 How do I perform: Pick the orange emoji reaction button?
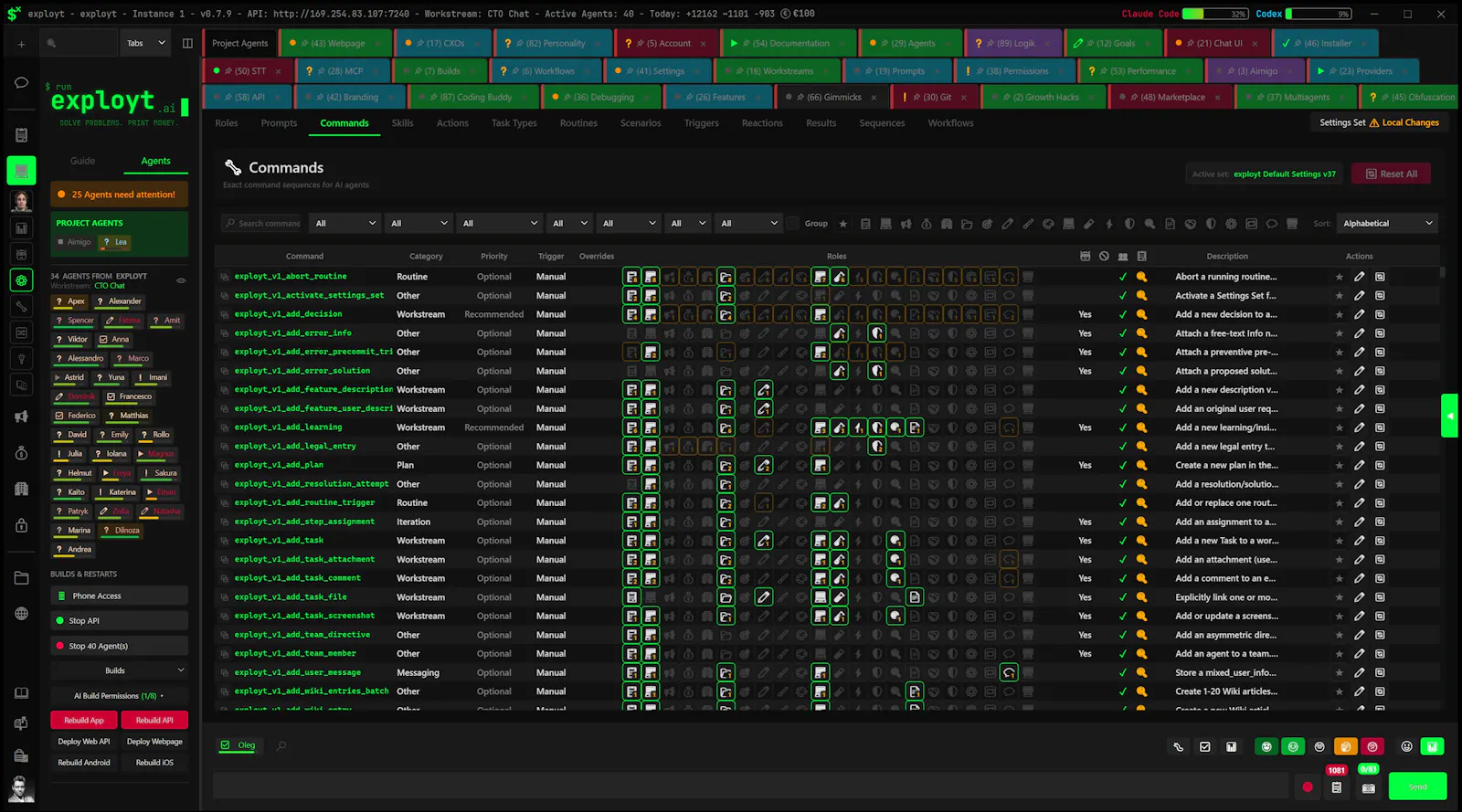1345,746
